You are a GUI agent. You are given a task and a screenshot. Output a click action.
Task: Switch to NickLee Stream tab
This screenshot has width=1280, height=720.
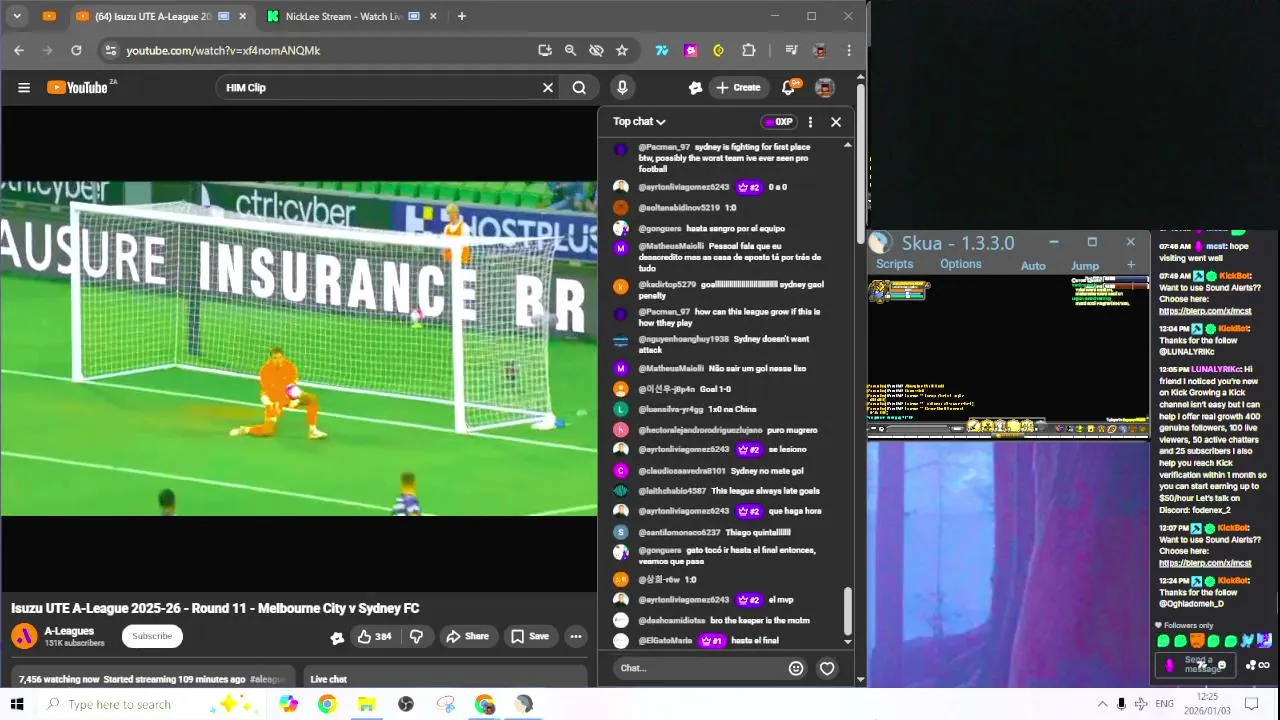(x=350, y=17)
